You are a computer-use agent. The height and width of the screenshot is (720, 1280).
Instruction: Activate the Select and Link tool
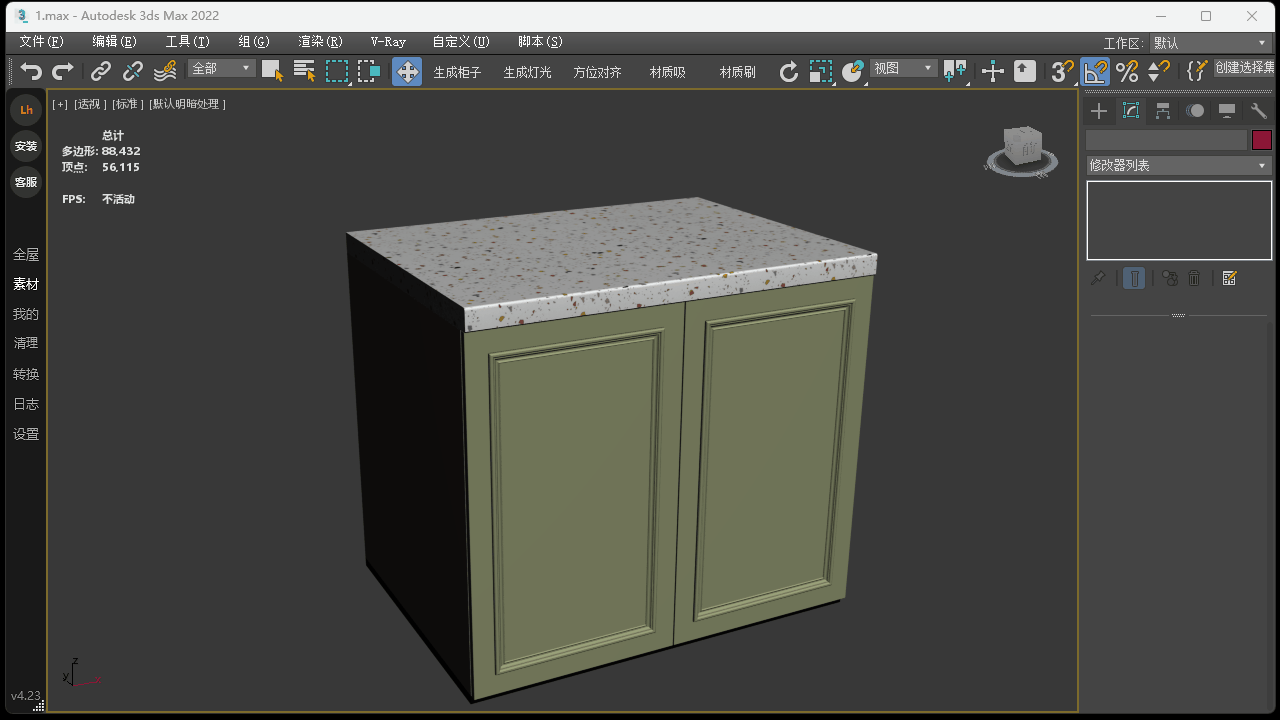(101, 71)
